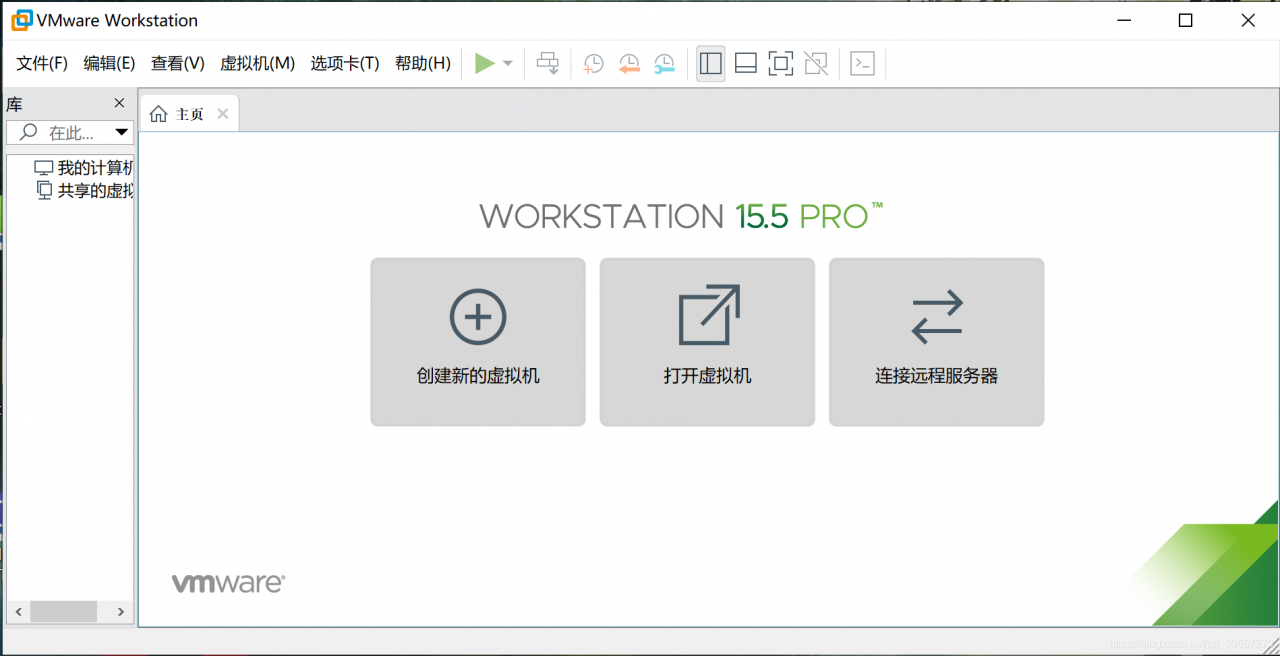1280x656 pixels.
Task: Toggle the show library sidebar icon
Action: (711, 64)
